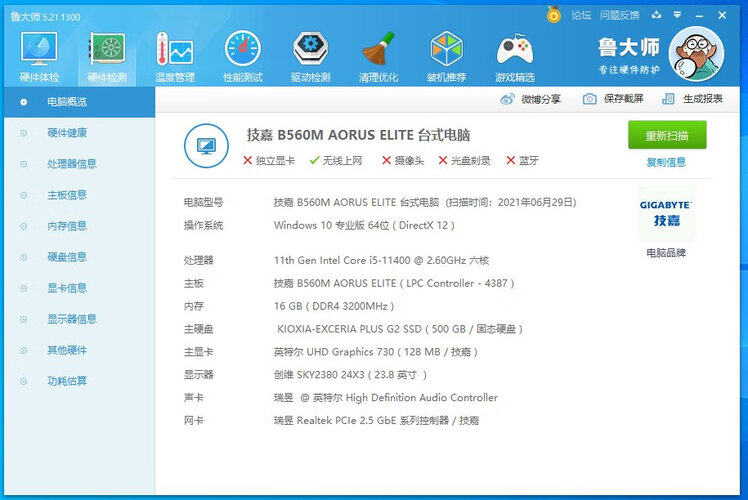
Task: Select 主板信息 in the sidebar
Action: tap(79, 195)
